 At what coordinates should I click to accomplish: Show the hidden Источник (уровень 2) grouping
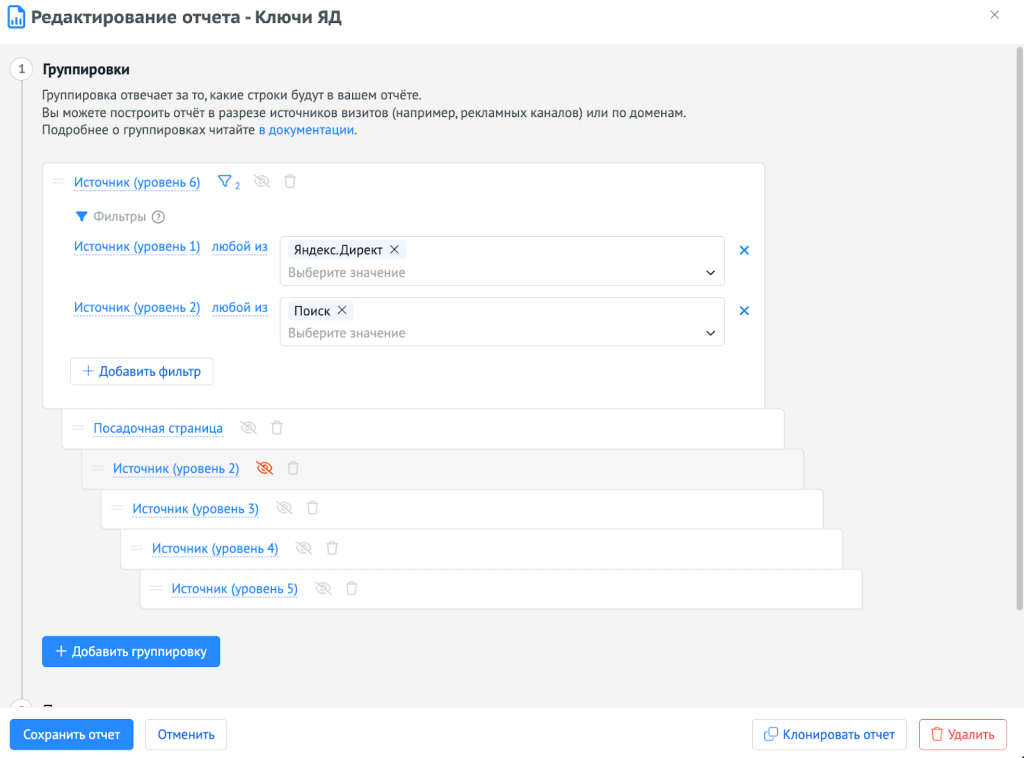point(264,468)
